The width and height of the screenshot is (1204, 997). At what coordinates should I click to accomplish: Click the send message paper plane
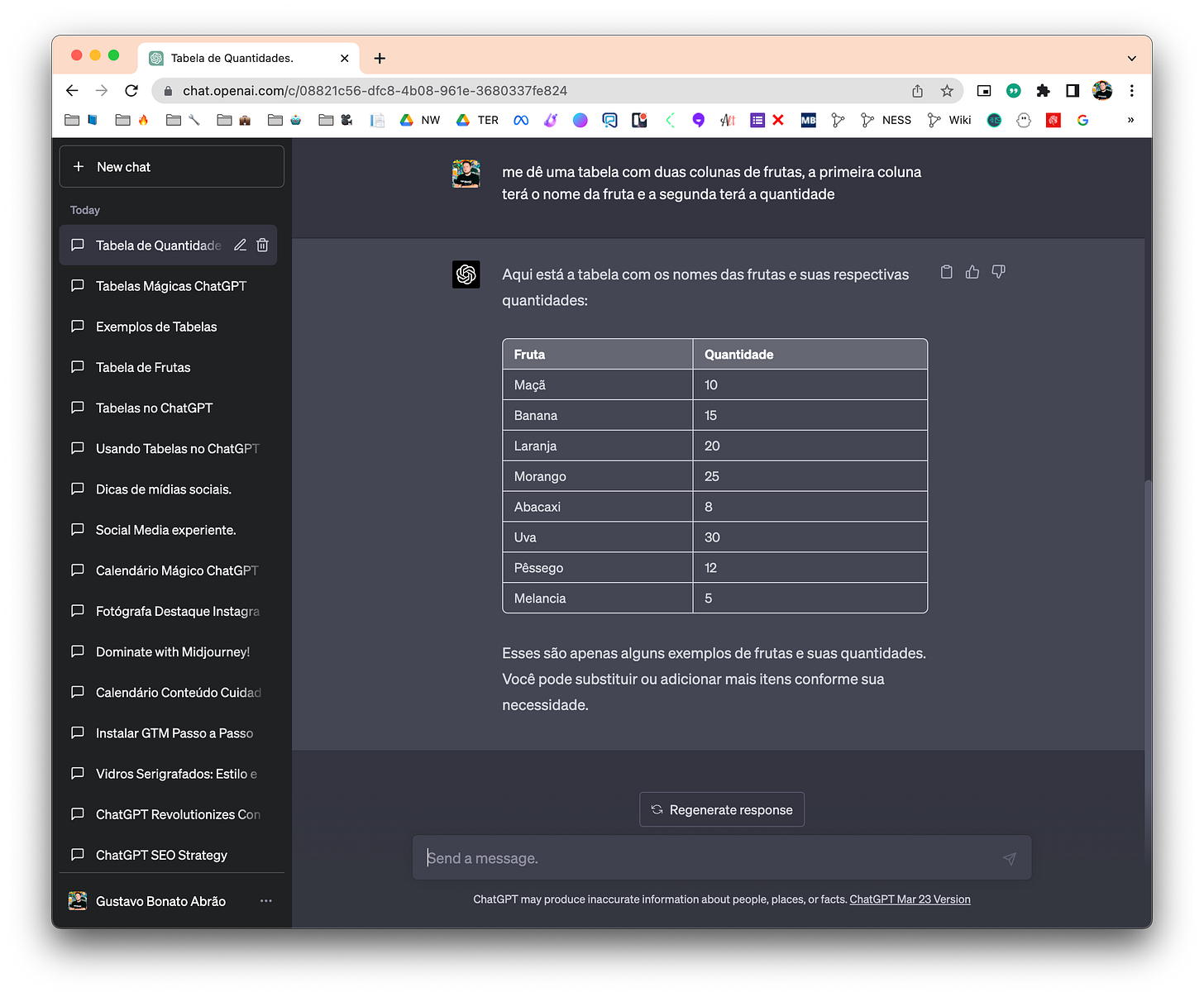1010,858
